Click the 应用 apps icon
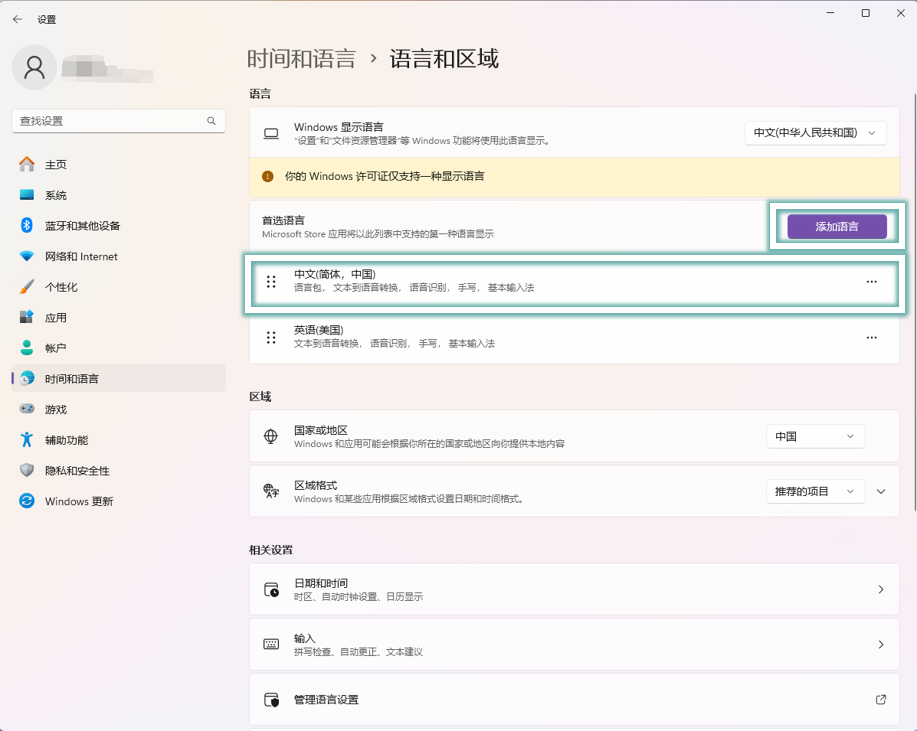 (x=27, y=317)
